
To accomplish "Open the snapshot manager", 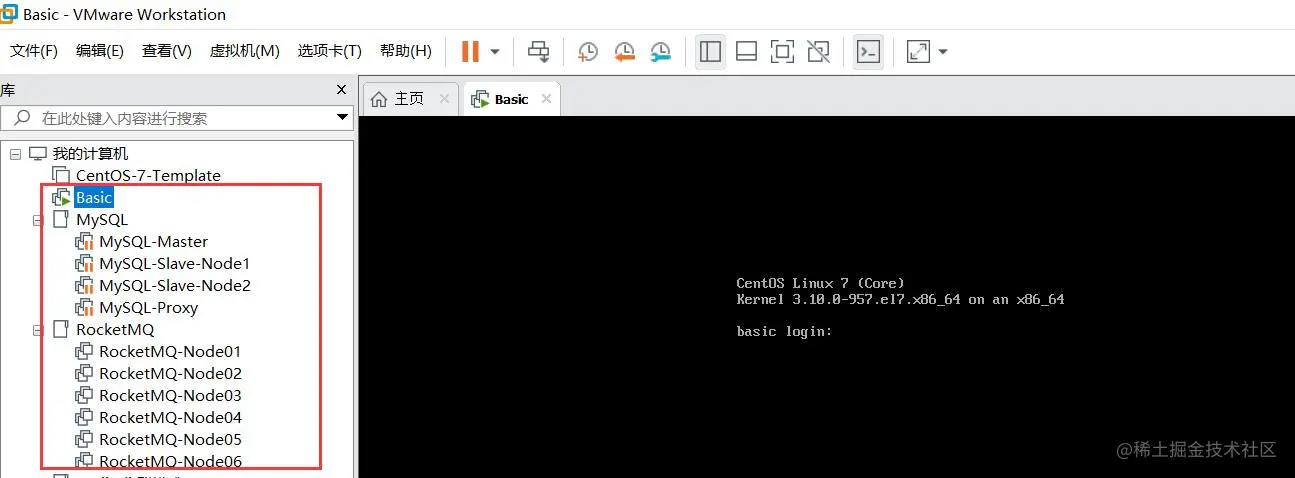I will (661, 51).
